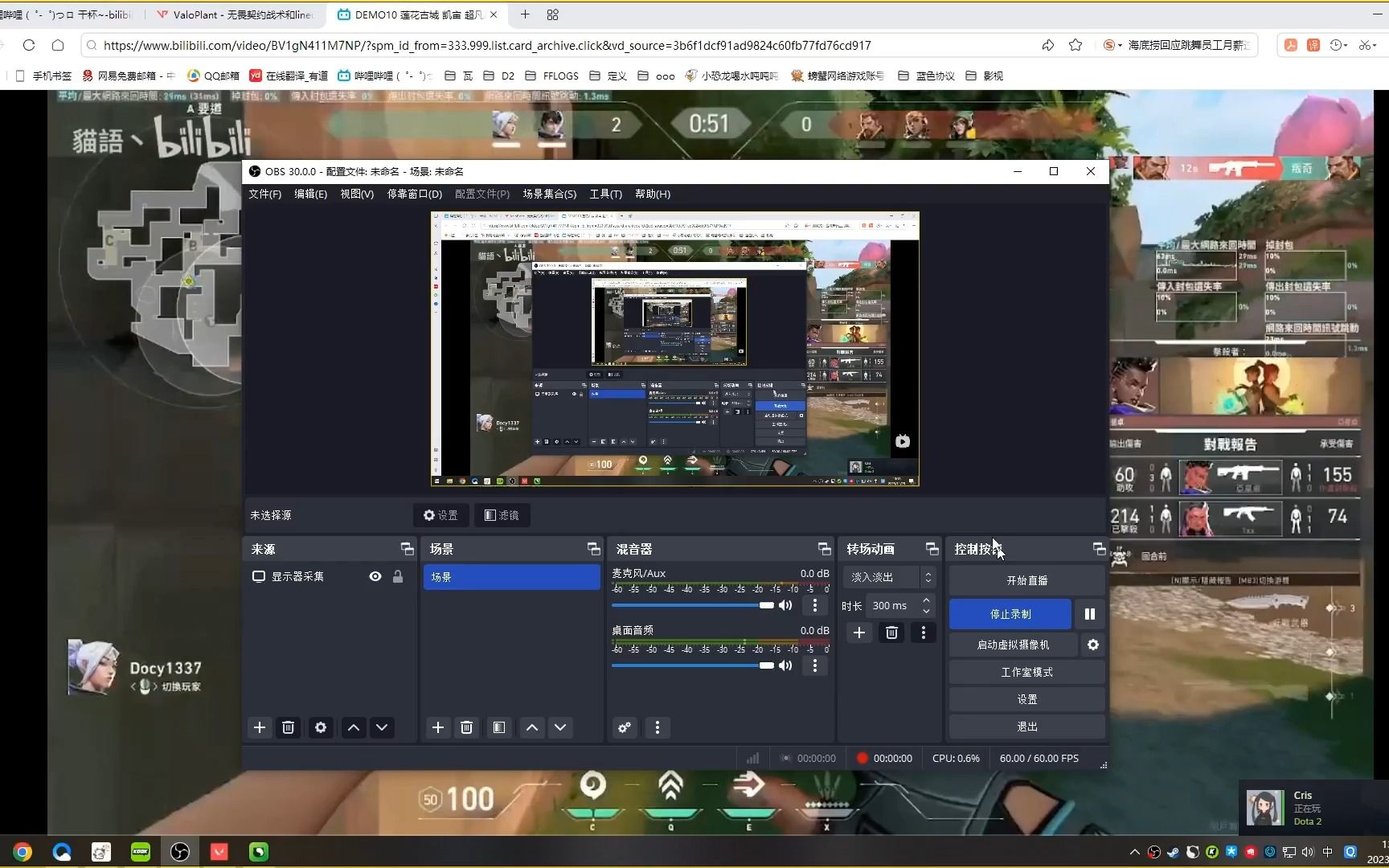Adjust the 桌面音频 volume slider
This screenshot has width=1389, height=868.
[693, 665]
